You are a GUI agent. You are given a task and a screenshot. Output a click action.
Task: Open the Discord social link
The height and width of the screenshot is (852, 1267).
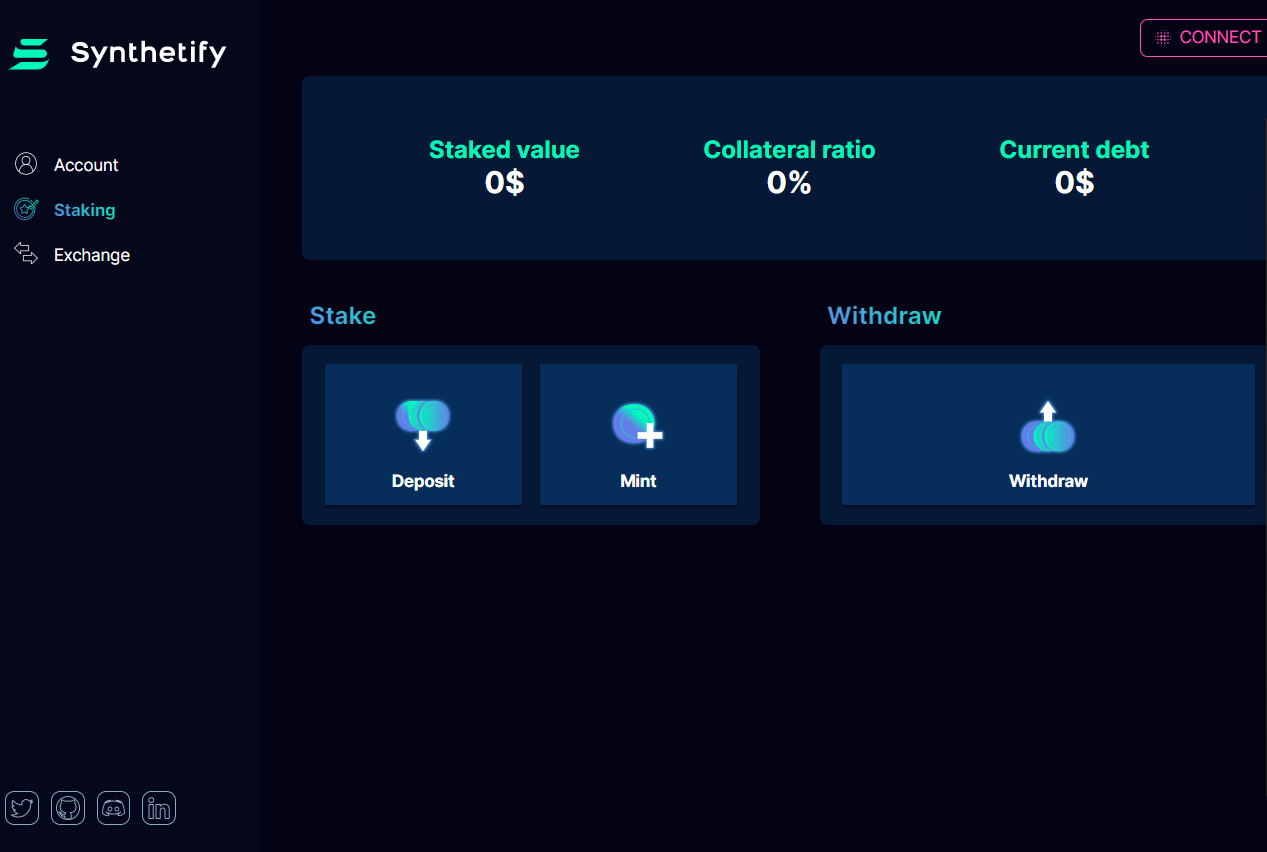[x=114, y=808]
